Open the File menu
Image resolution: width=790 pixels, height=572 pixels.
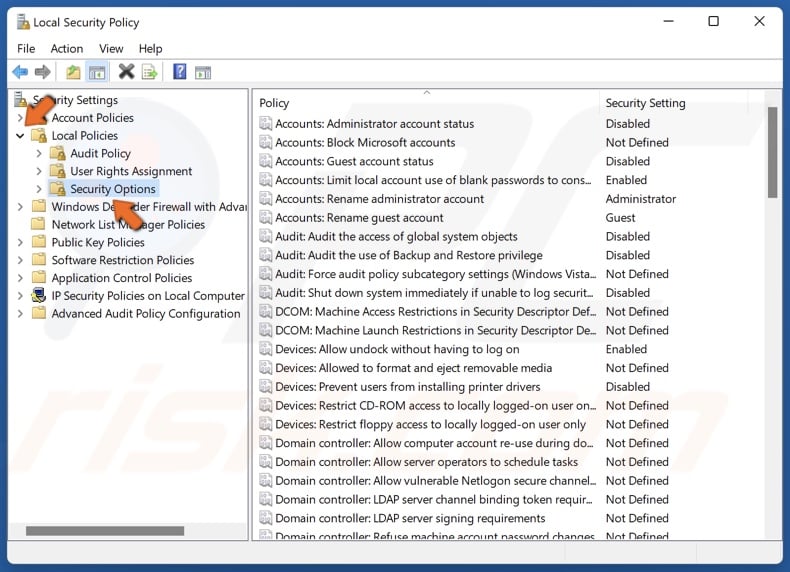click(x=26, y=48)
